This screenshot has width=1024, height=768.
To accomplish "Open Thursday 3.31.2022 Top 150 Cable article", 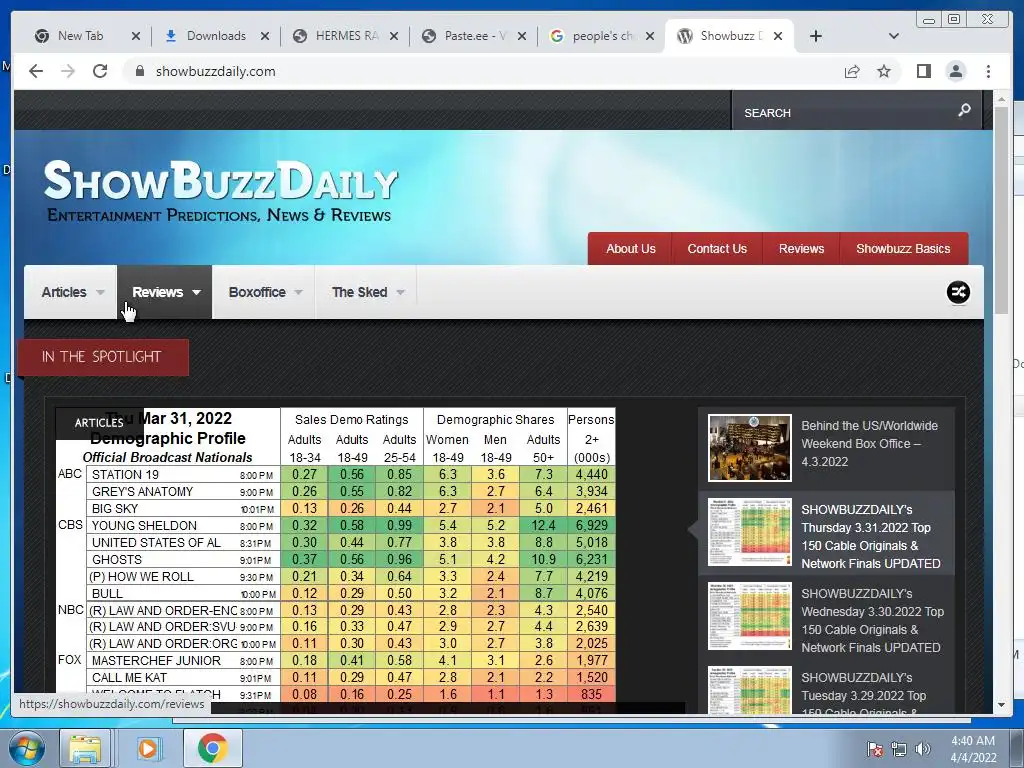I will click(871, 536).
